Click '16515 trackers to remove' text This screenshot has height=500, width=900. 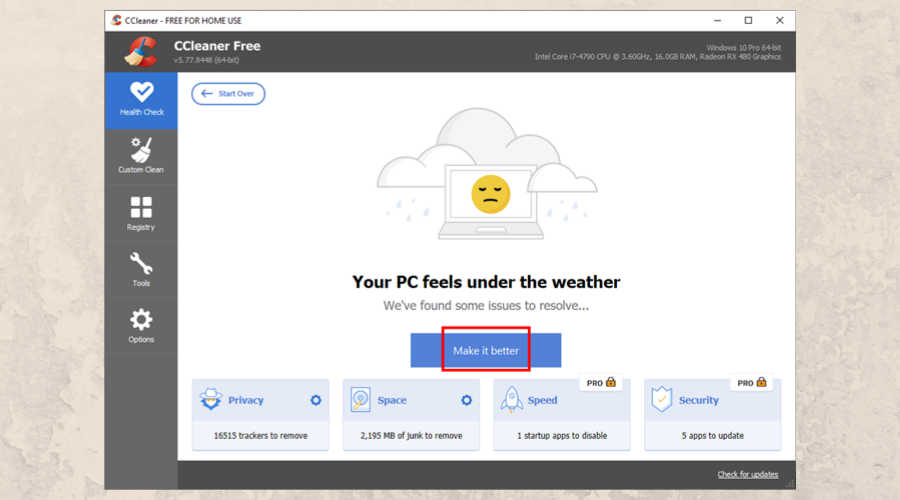click(x=261, y=436)
